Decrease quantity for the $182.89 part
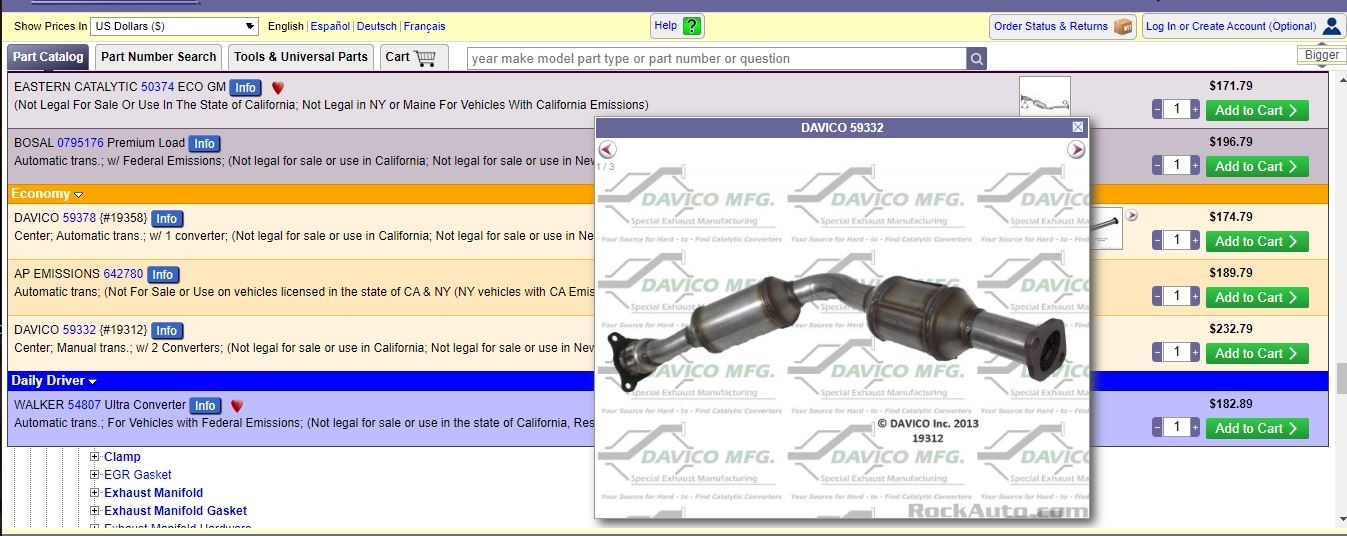 coord(1157,428)
